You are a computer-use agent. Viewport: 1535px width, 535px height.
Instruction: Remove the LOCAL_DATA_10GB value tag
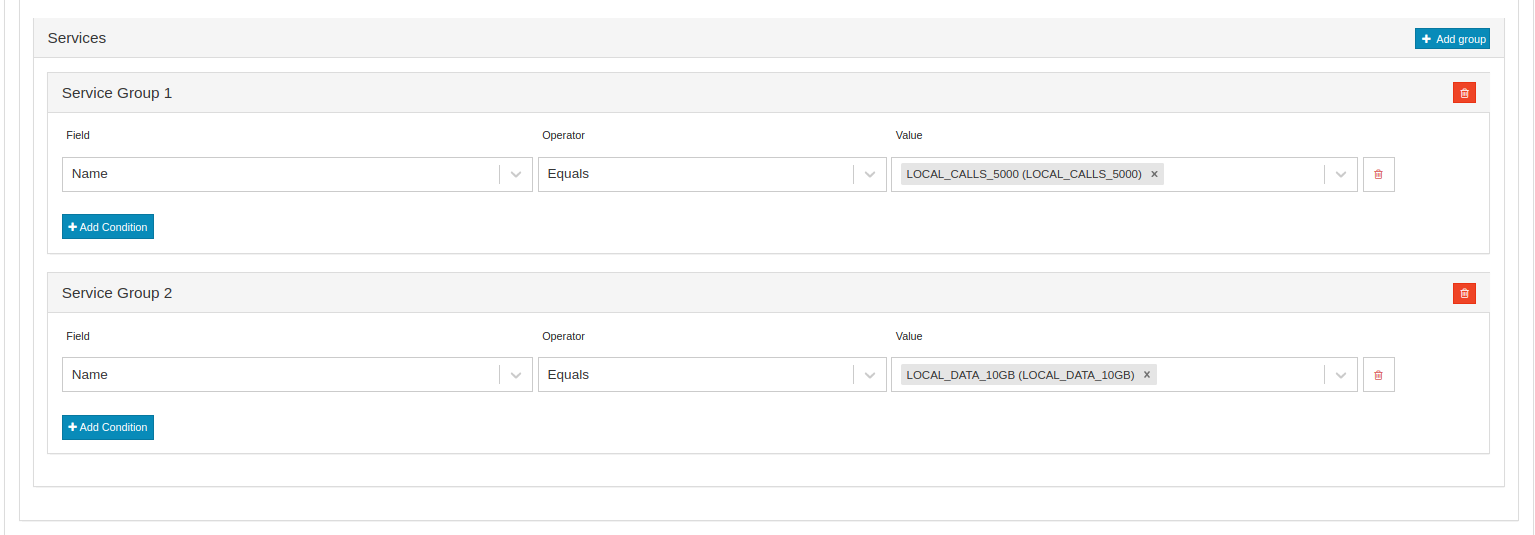pyautogui.click(x=1147, y=375)
